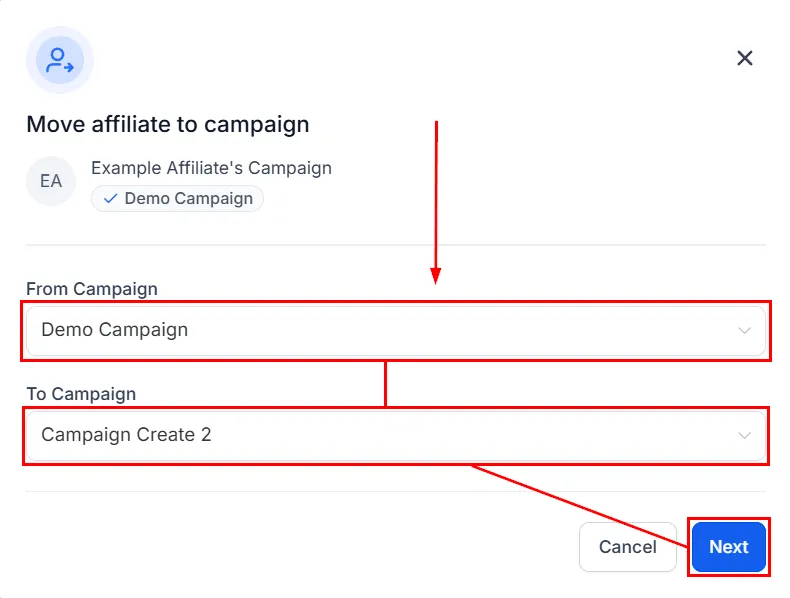The height and width of the screenshot is (598, 790).
Task: Click the blue checkmark in Demo Campaign badge
Action: pyautogui.click(x=110, y=198)
